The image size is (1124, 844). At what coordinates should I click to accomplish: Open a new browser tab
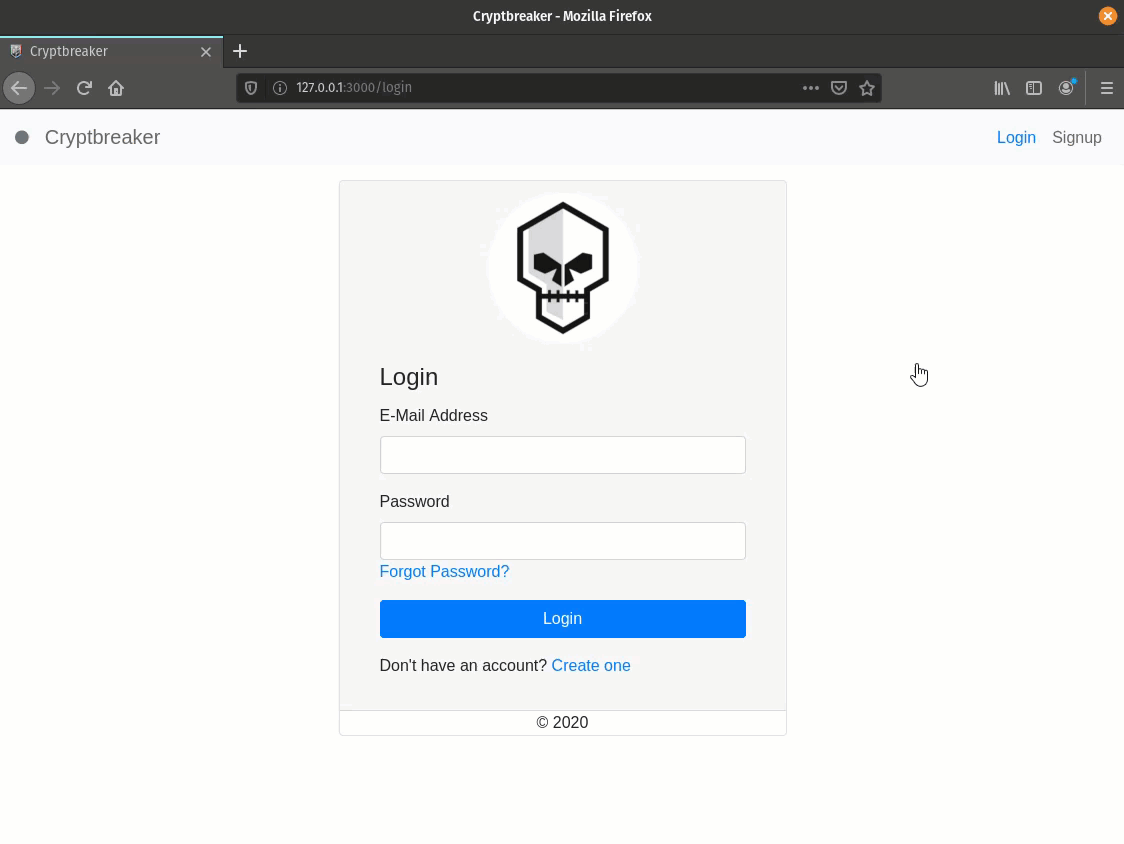[240, 51]
